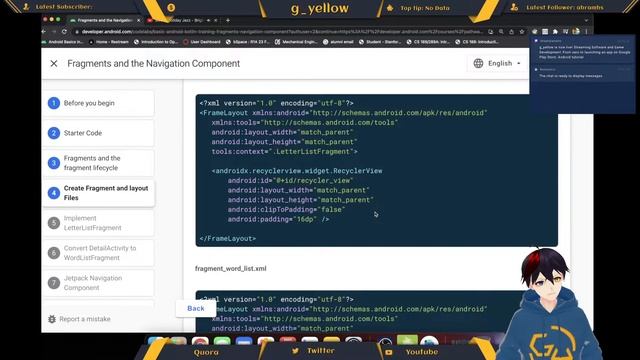Open the Android Basics bookmark
640x360 pixels.
62,42
